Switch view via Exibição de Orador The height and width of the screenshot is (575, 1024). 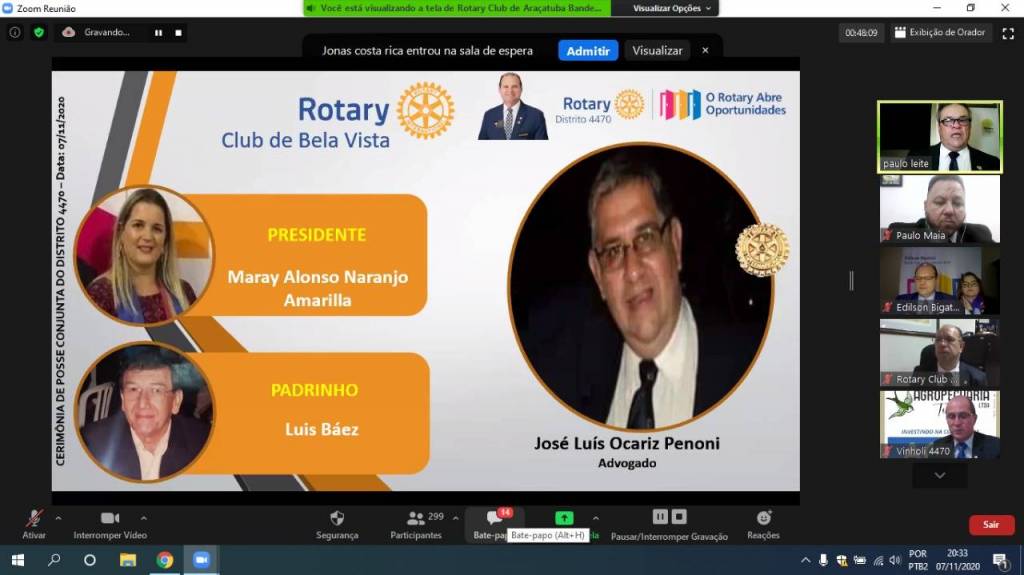[939, 32]
